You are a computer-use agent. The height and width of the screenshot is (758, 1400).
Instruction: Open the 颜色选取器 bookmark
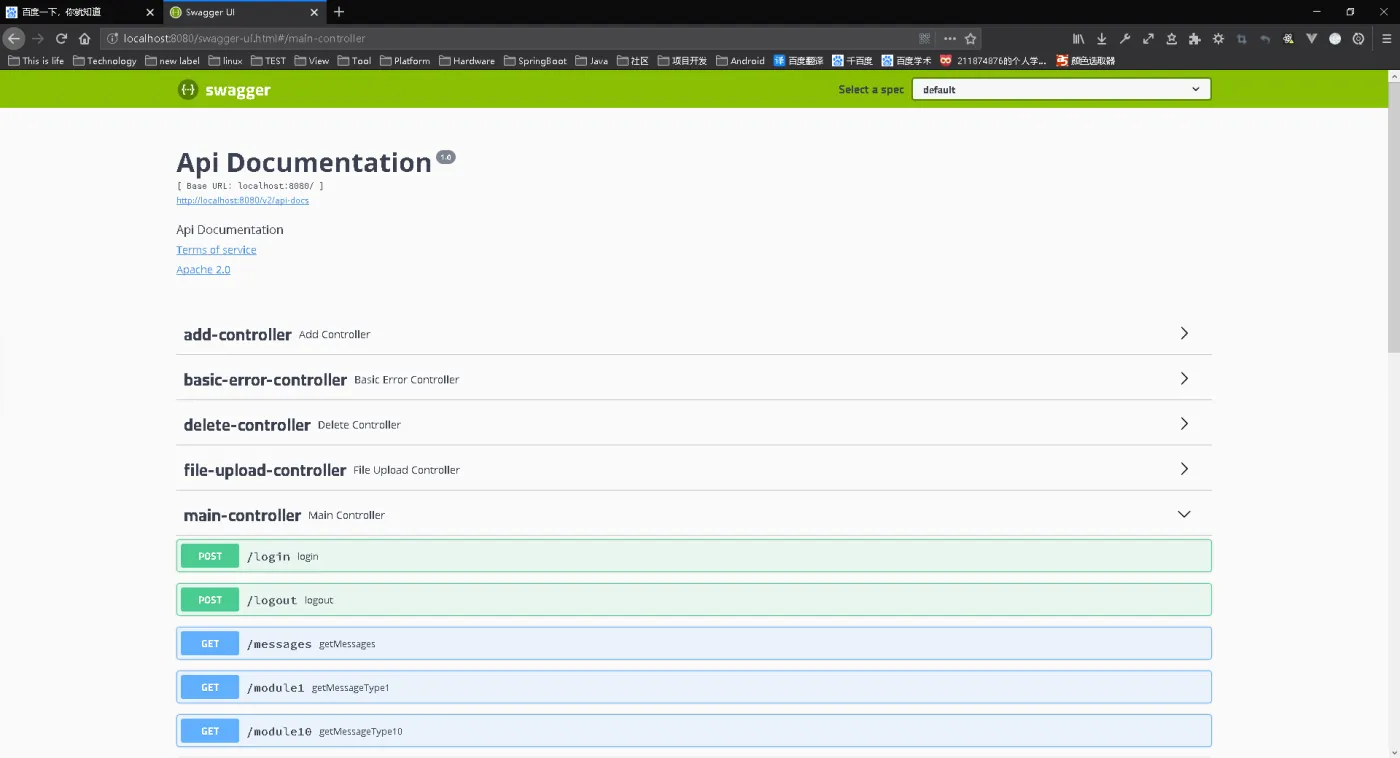pyautogui.click(x=1085, y=61)
